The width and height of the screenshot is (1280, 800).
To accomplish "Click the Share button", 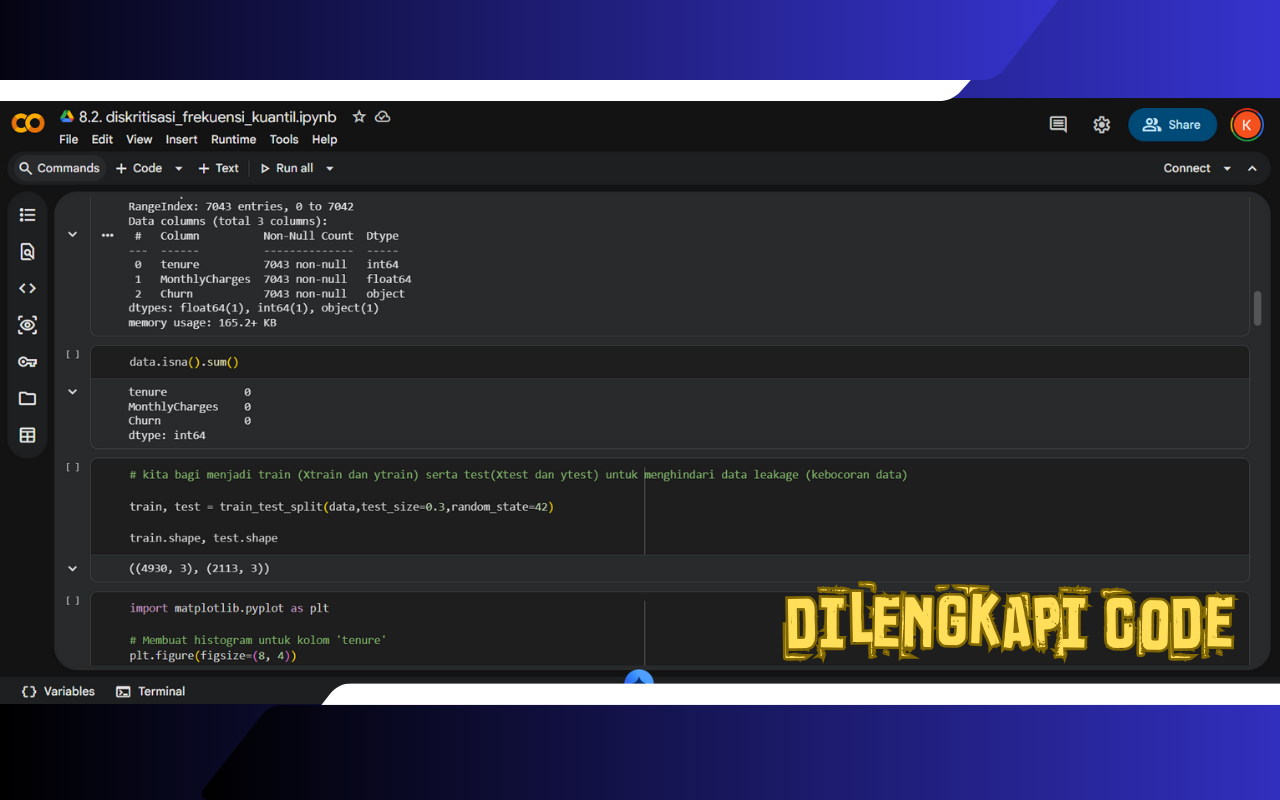I will (x=1172, y=125).
